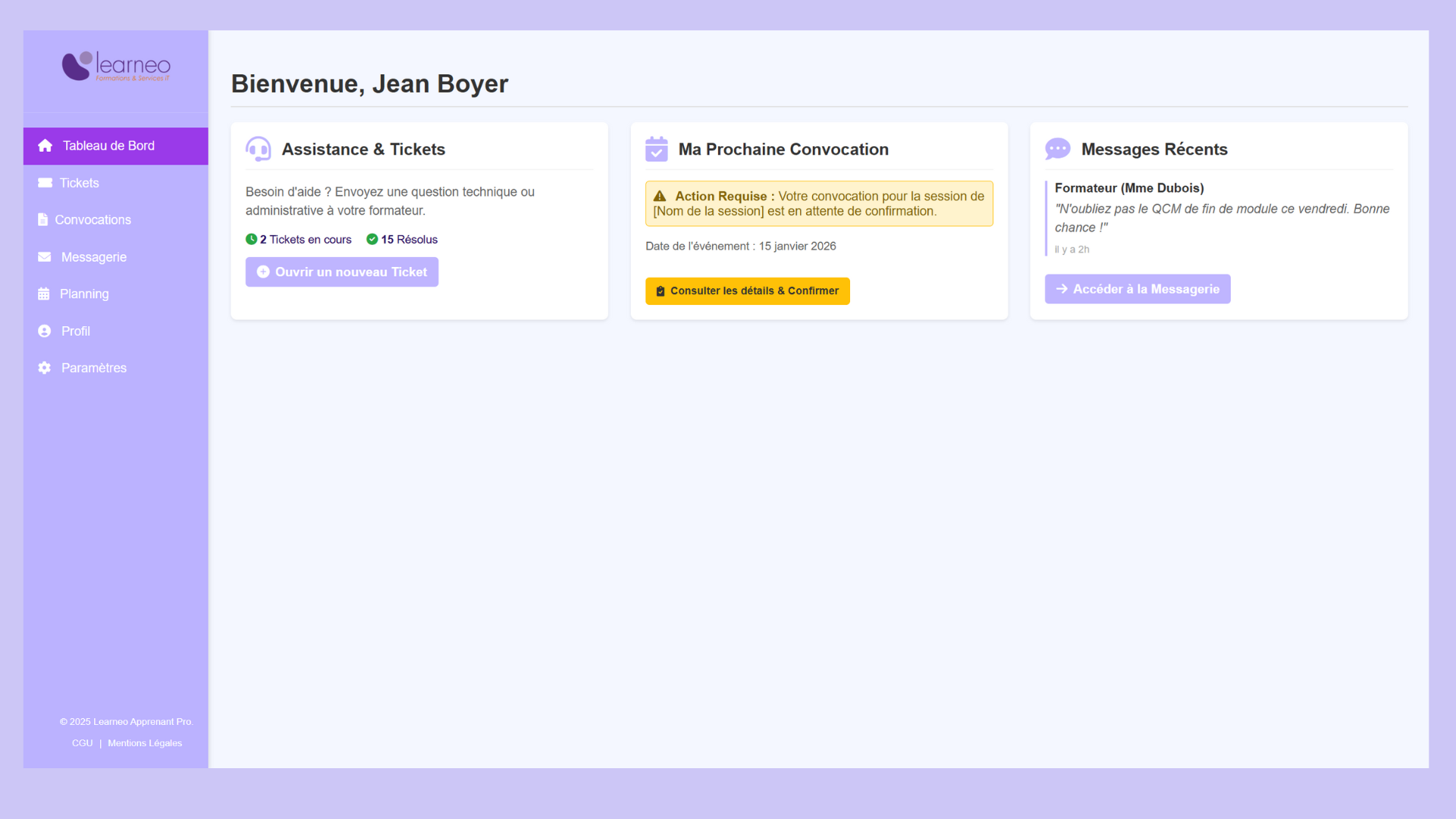Click the ticket icon in the sidebar
1456x819 pixels.
pos(45,183)
